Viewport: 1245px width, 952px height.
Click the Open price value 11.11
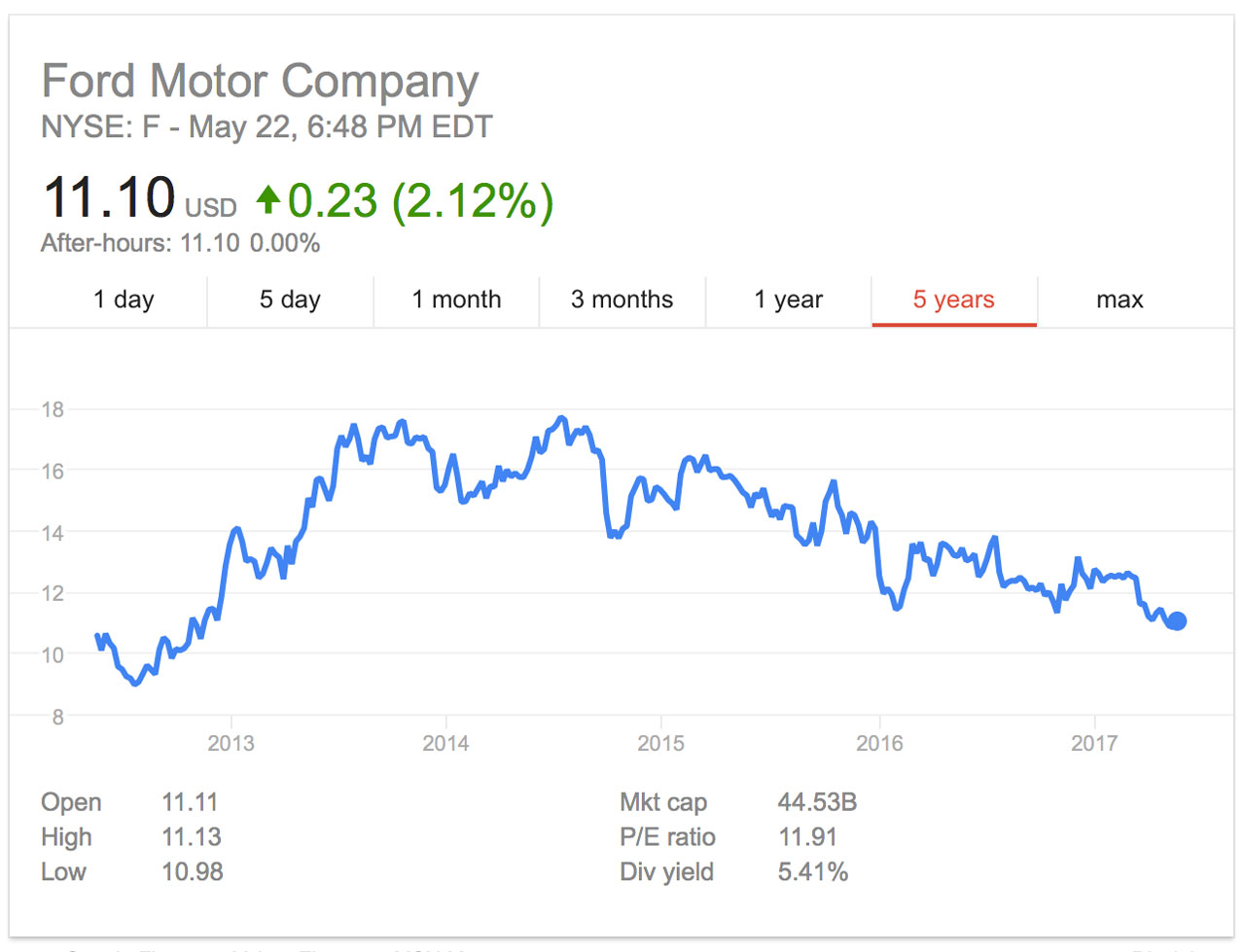click(190, 802)
